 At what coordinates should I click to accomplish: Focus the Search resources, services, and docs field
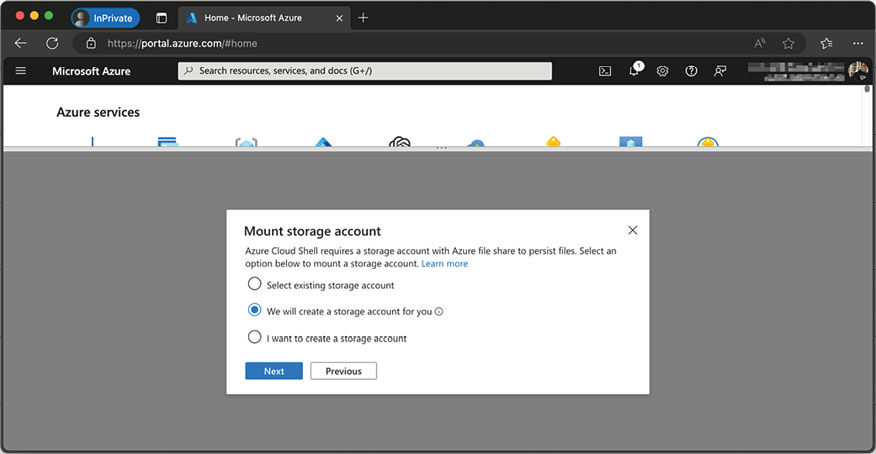(365, 71)
